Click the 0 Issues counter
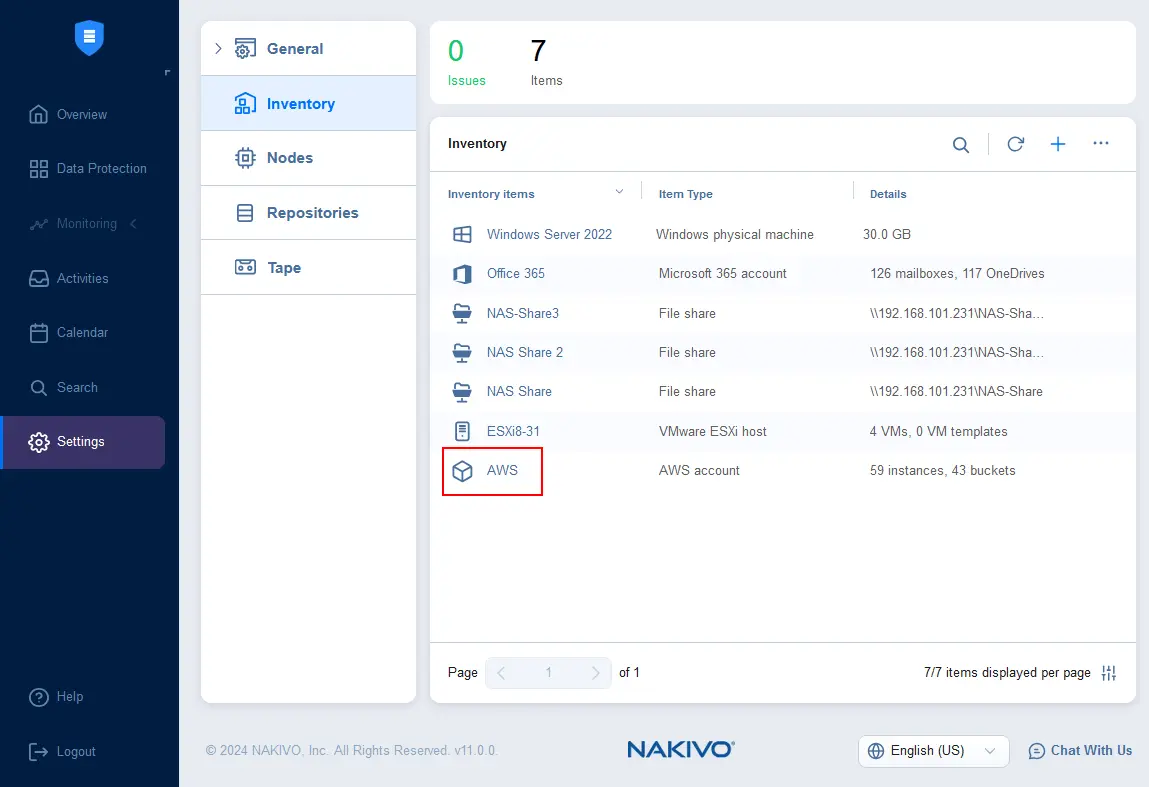 click(467, 62)
